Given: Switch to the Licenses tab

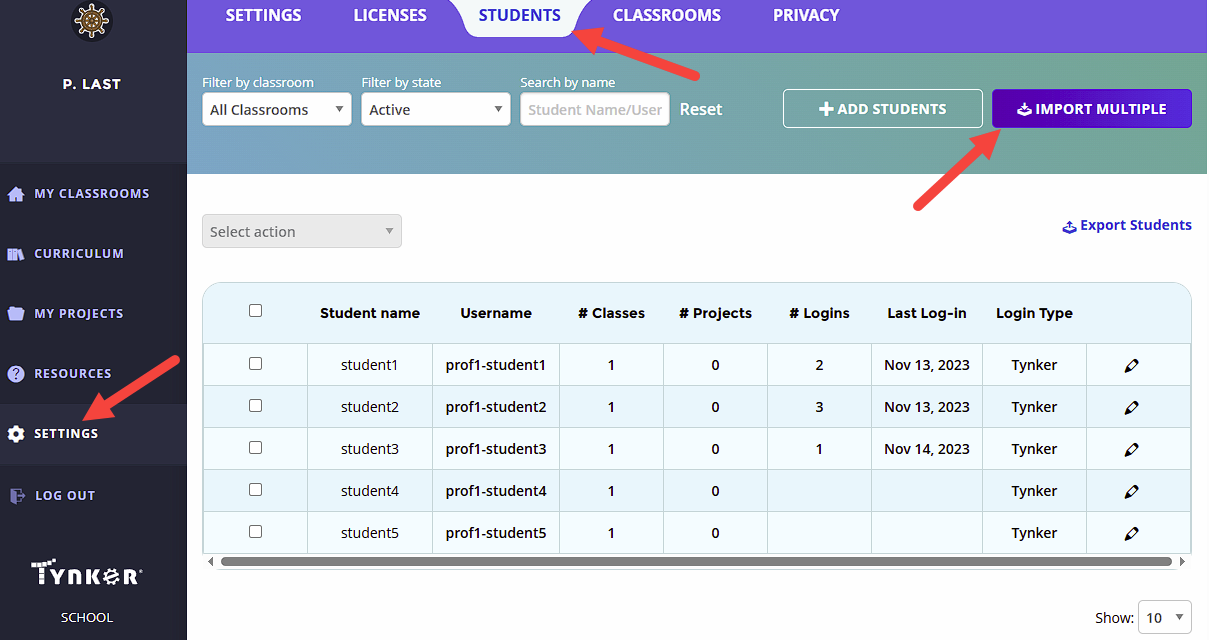Looking at the screenshot, I should coord(390,16).
